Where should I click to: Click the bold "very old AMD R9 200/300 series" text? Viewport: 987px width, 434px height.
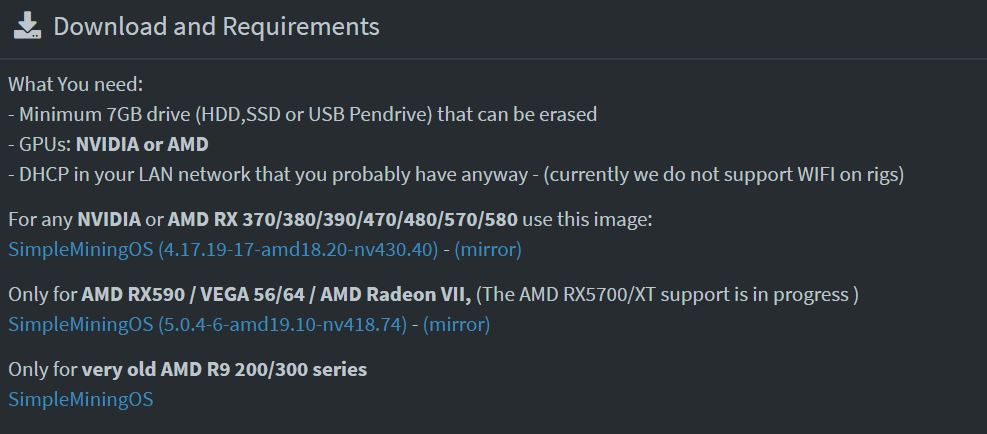click(224, 369)
